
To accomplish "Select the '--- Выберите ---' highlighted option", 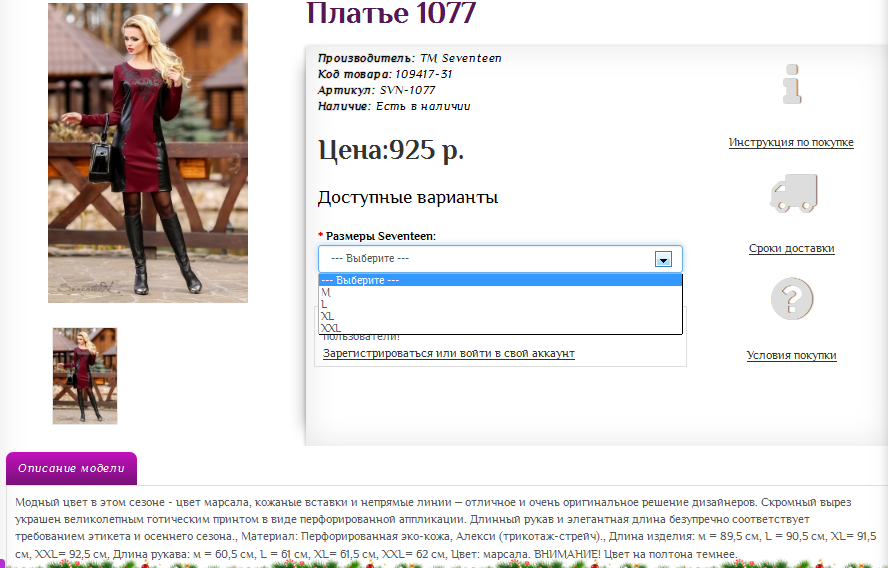I will pyautogui.click(x=500, y=280).
